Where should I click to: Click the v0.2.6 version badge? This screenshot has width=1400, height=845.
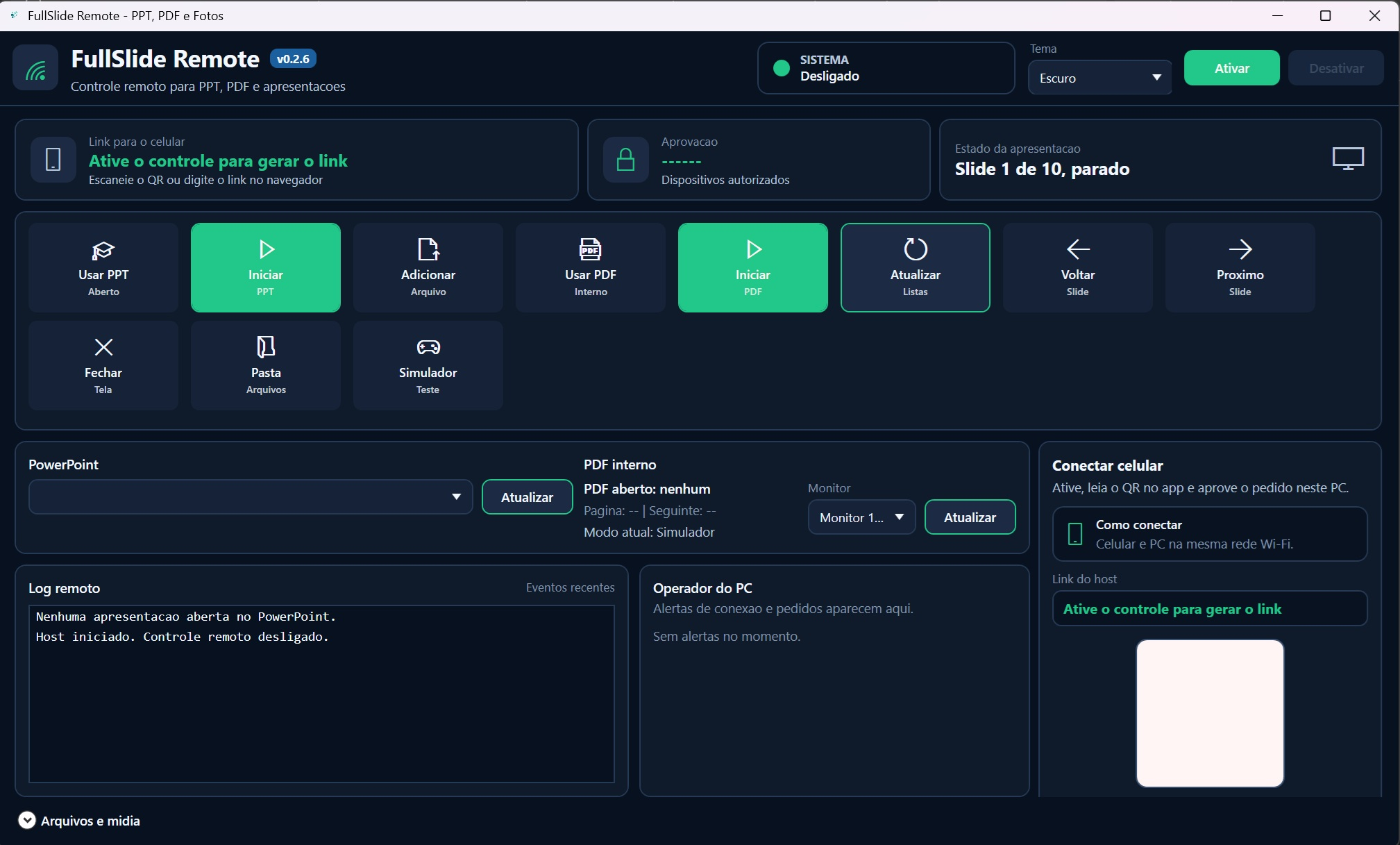pos(293,59)
